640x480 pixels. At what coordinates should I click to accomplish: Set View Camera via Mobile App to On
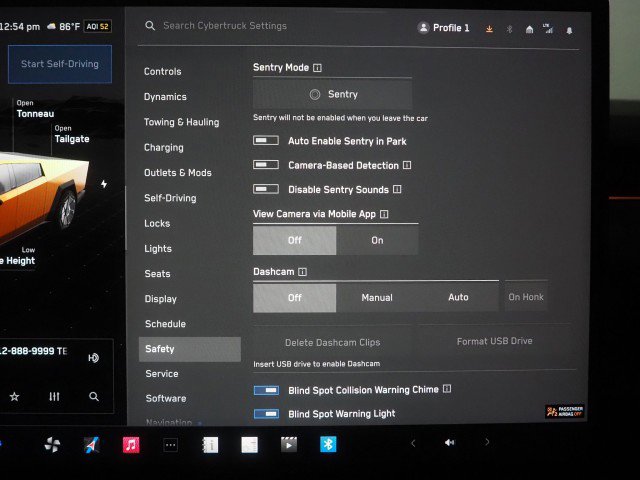point(377,240)
